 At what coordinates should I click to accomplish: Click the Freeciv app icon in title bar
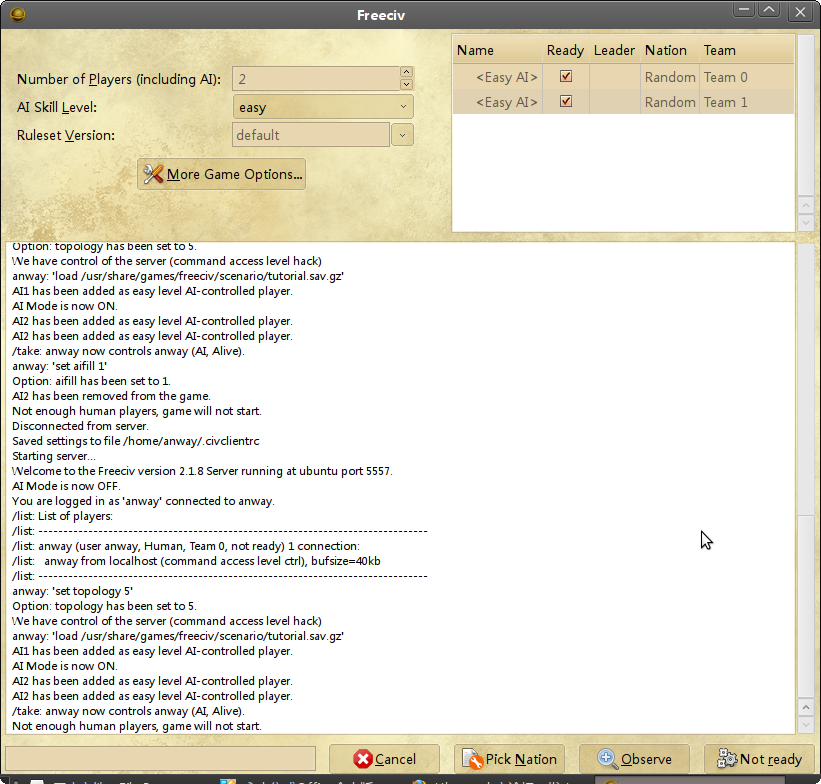tap(18, 14)
